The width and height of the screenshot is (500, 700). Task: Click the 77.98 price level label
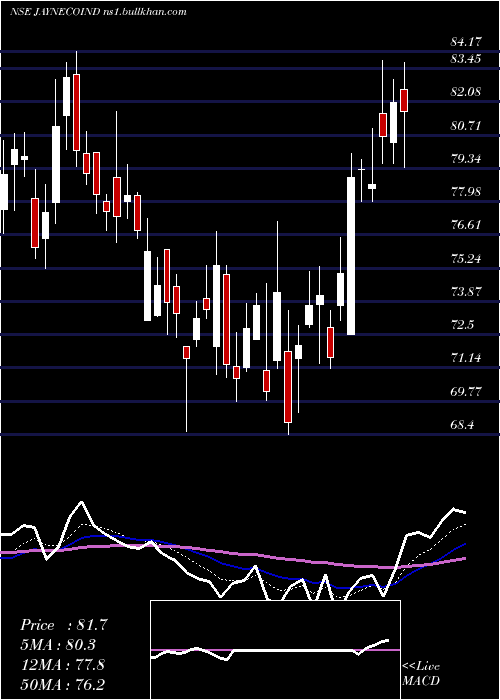pos(466,192)
